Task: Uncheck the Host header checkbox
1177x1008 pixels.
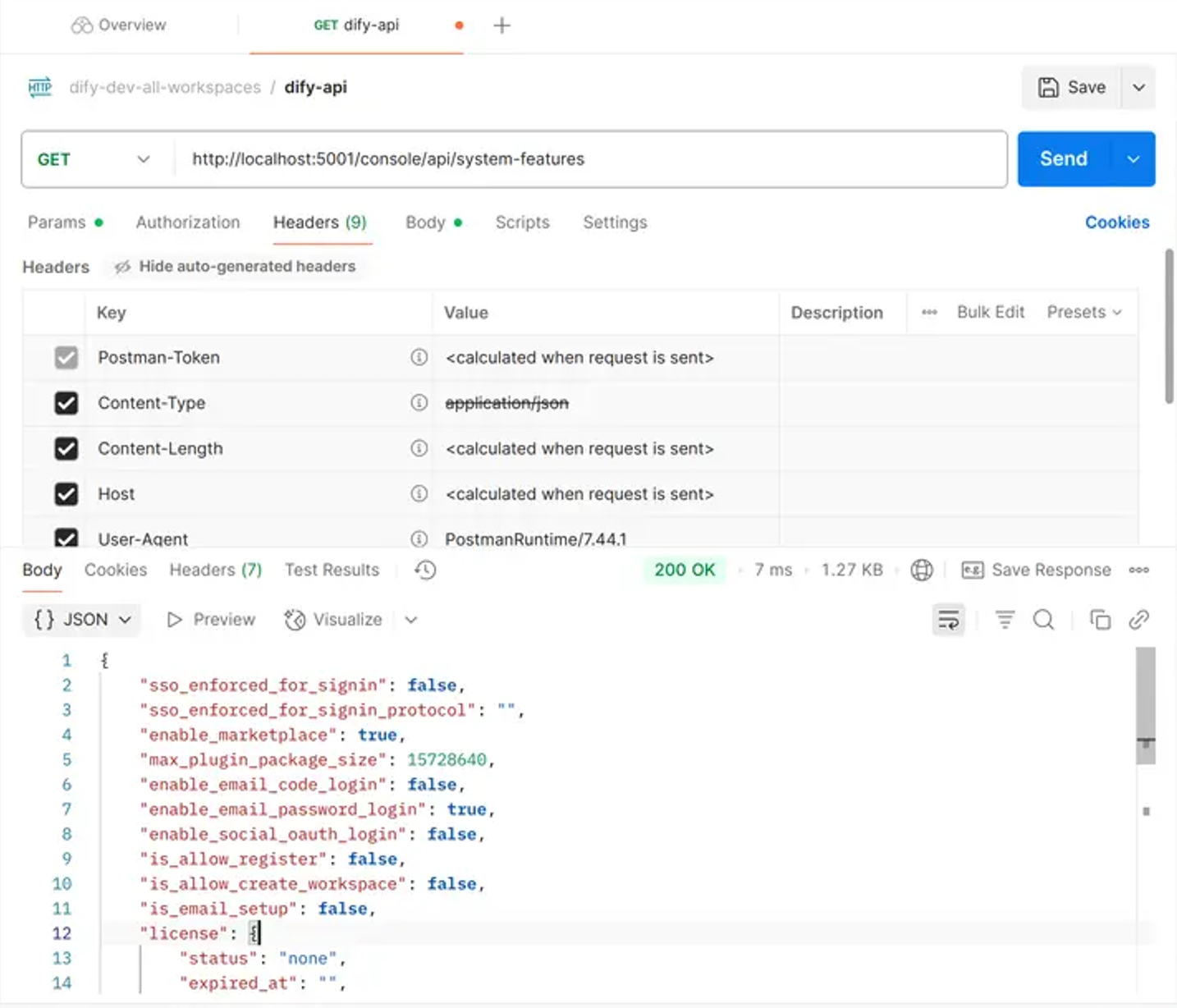Action: click(66, 494)
